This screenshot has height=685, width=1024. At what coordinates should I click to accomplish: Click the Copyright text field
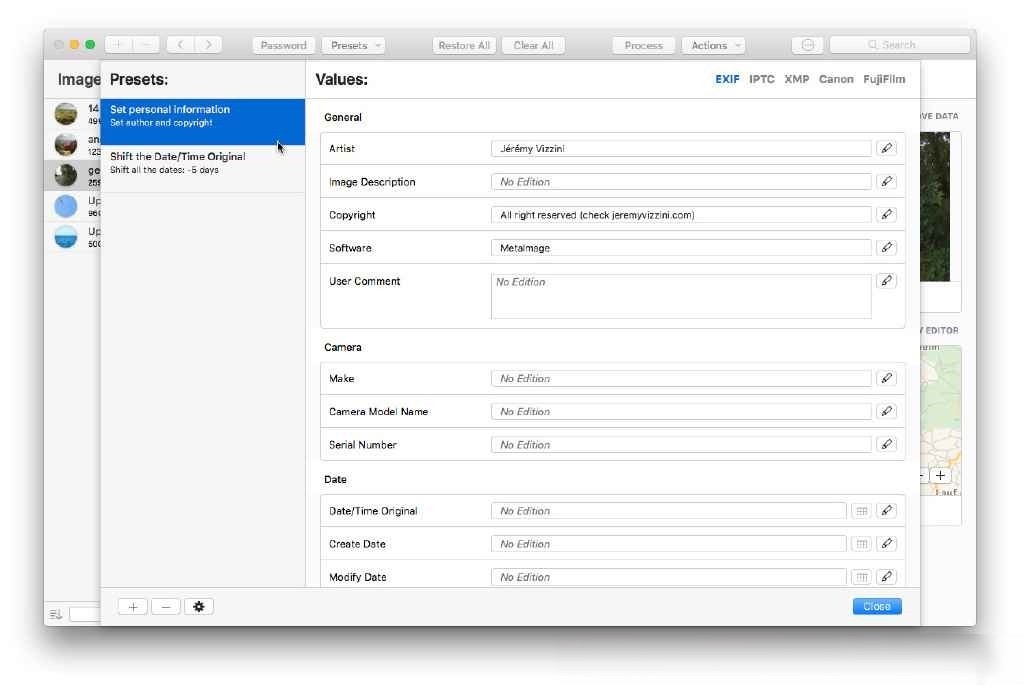pyautogui.click(x=680, y=214)
